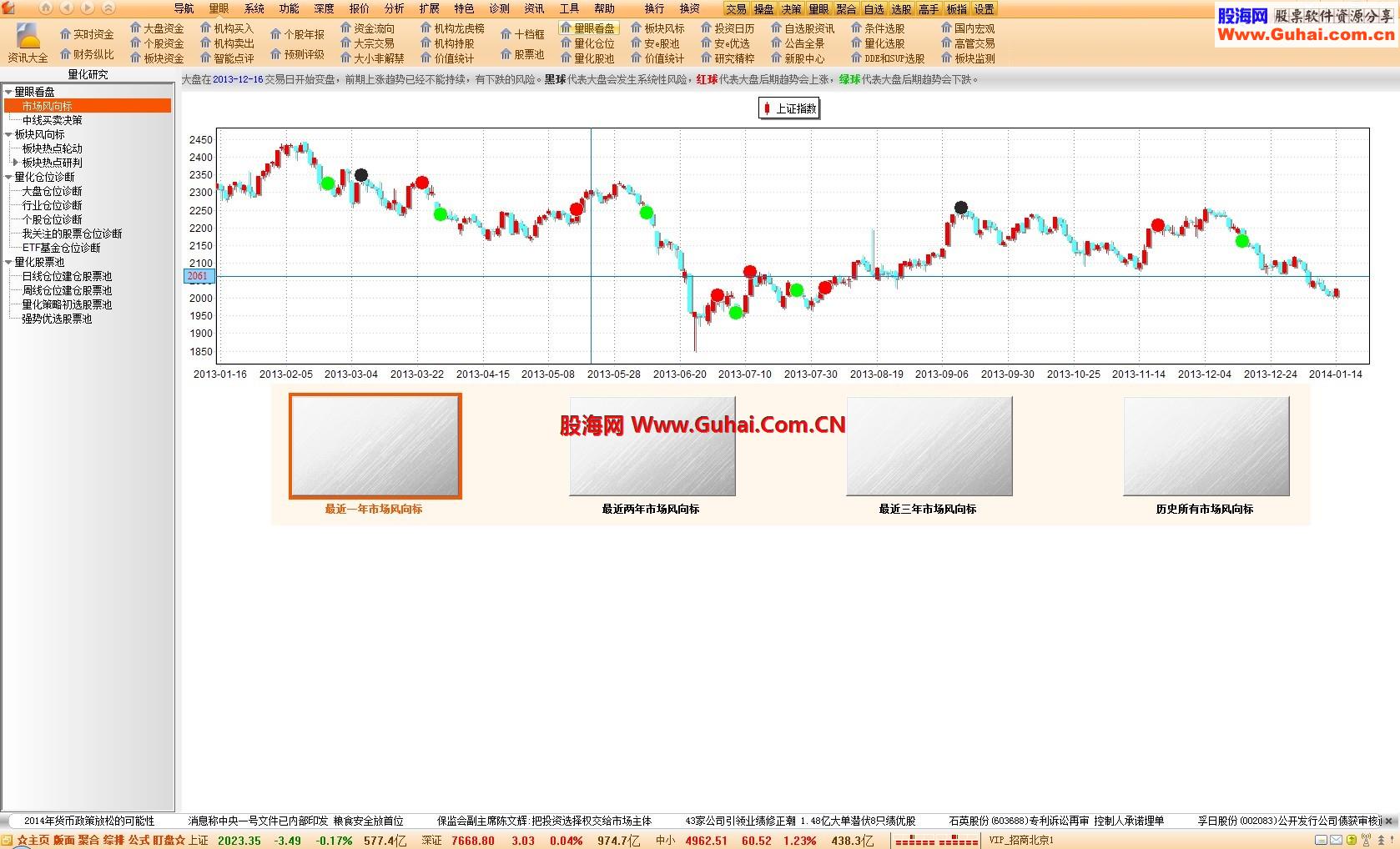The height and width of the screenshot is (849, 1400).
Task: Open 个股资金 toolbar item
Action: [157, 43]
